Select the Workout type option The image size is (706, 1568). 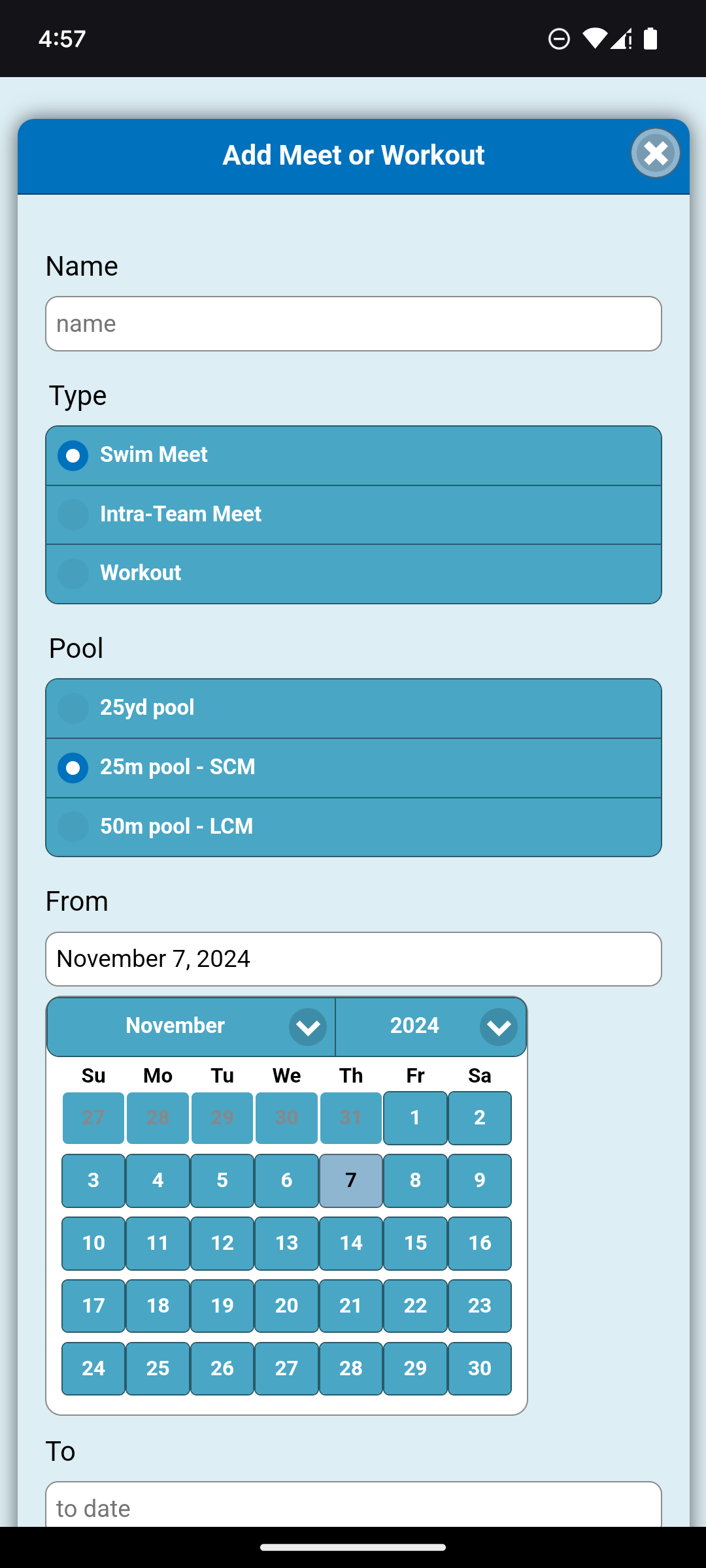(353, 574)
